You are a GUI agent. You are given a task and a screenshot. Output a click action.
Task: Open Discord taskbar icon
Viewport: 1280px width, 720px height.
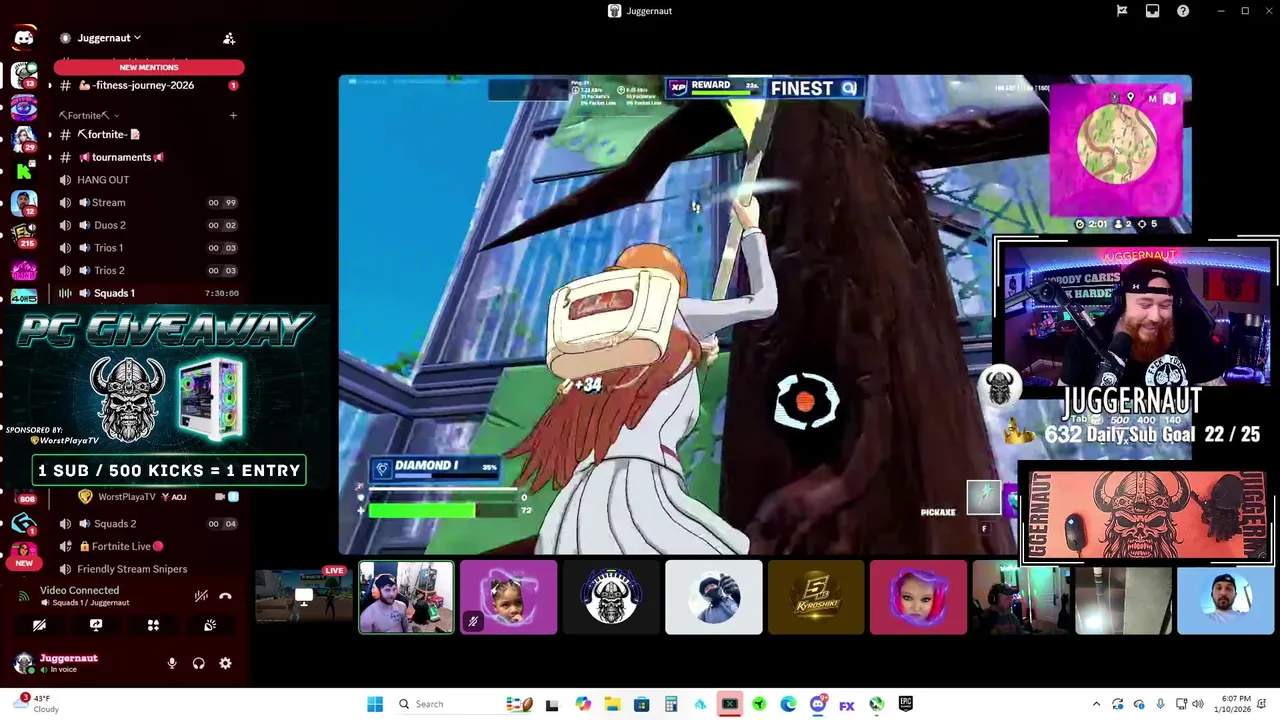(x=818, y=704)
